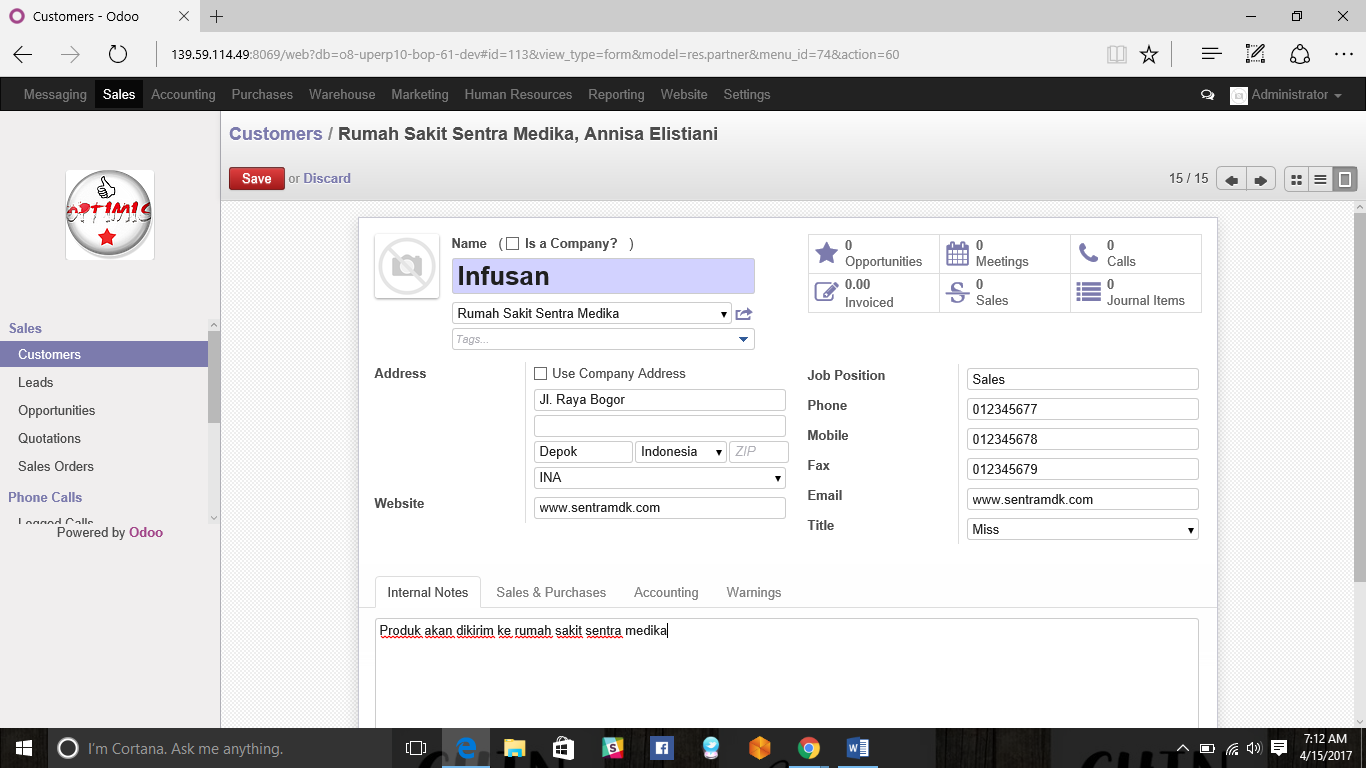Screen dimensions: 1366x768
Task: Click the Job Position field
Action: click(x=1083, y=380)
